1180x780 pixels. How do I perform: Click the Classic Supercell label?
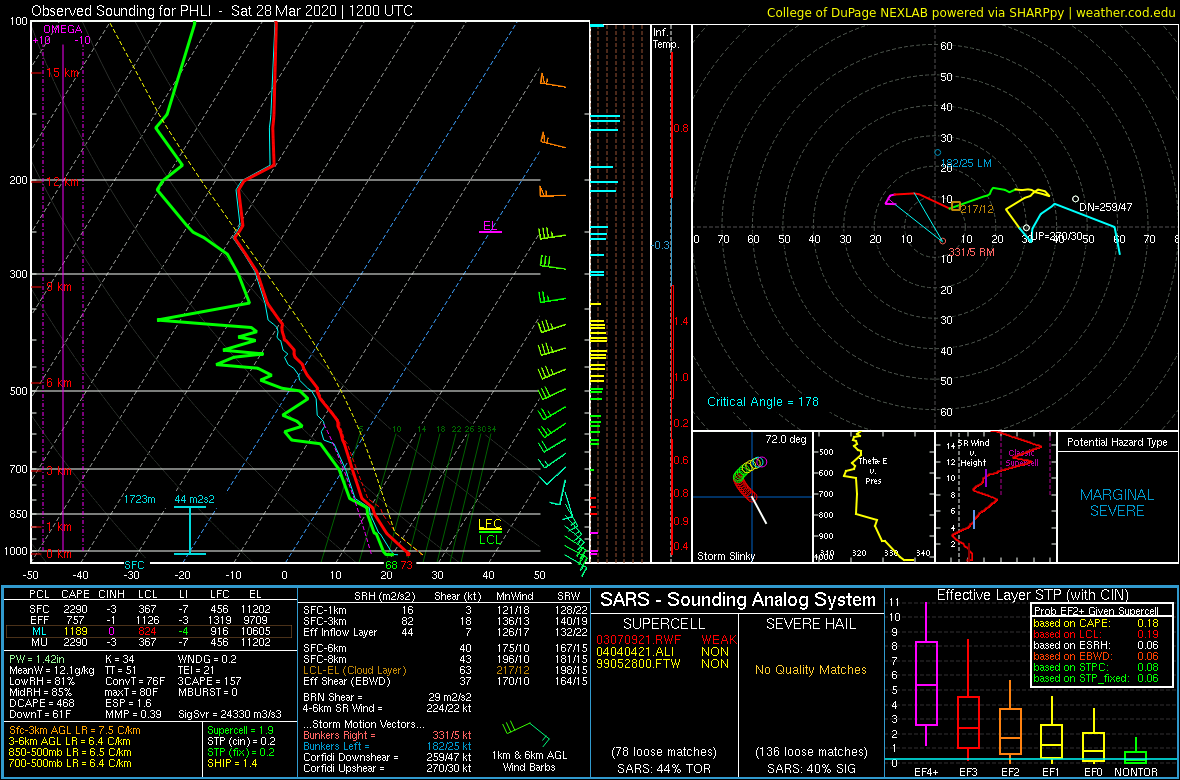[1023, 459]
